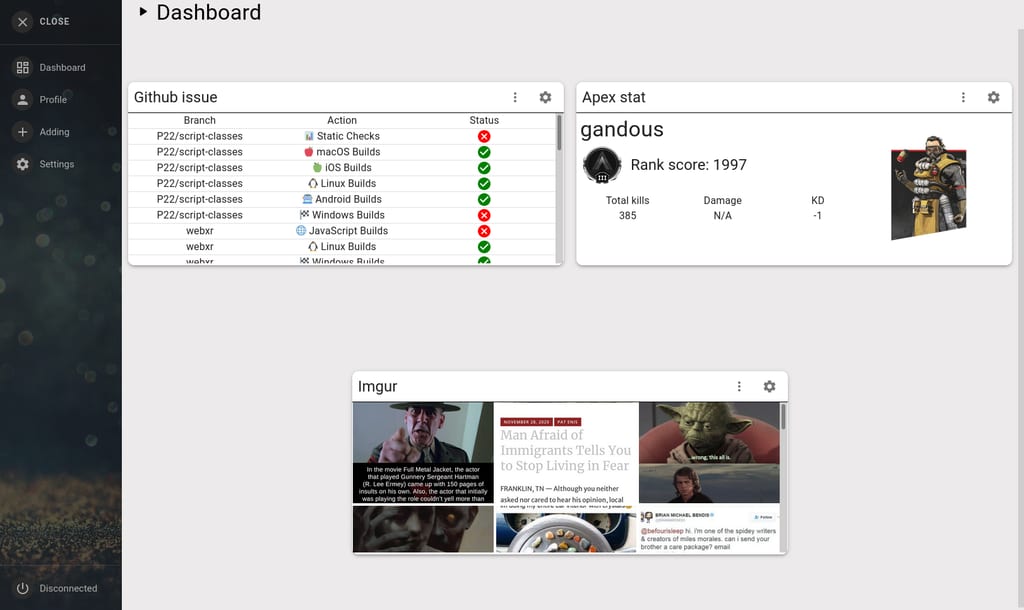Click failed status icon for P22 Windows Builds
This screenshot has height=610, width=1024.
tap(484, 215)
